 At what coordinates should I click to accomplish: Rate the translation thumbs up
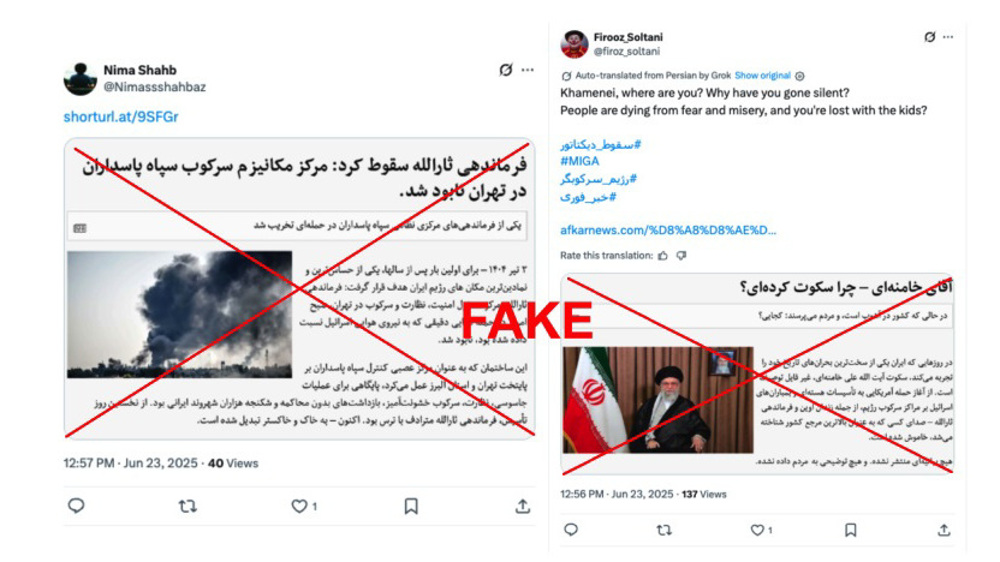point(663,256)
